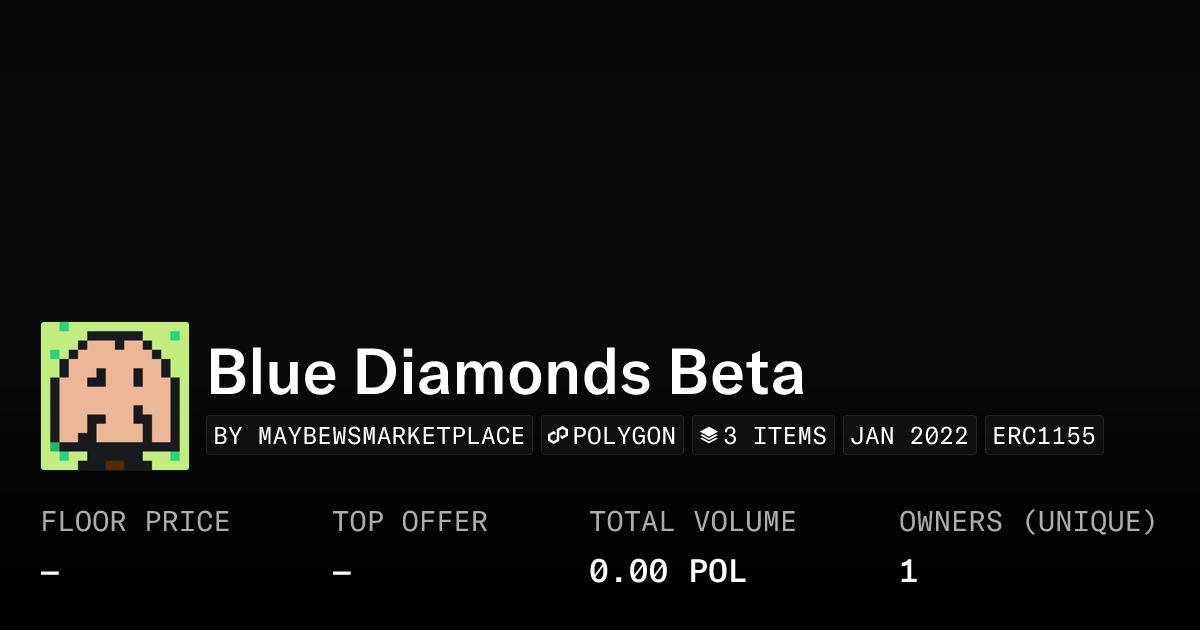Select the 0.00 POL volume value
Screen dimensions: 1200x630
pos(667,572)
